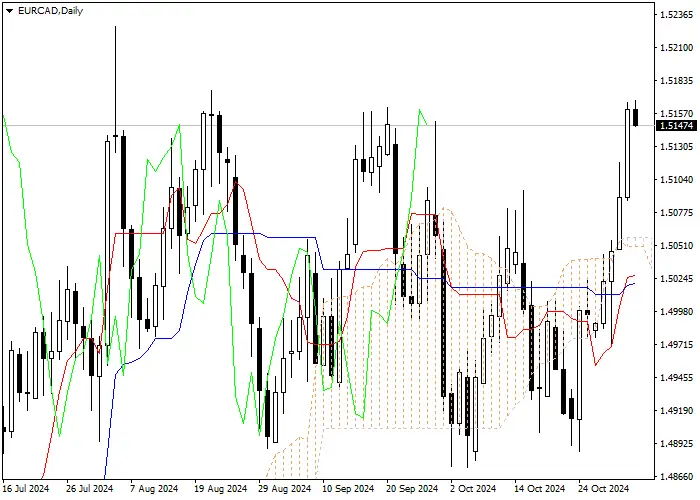Screen dimensions: 700x500
Task: Click the 20 Sep 2024 date label
Action: (412, 489)
